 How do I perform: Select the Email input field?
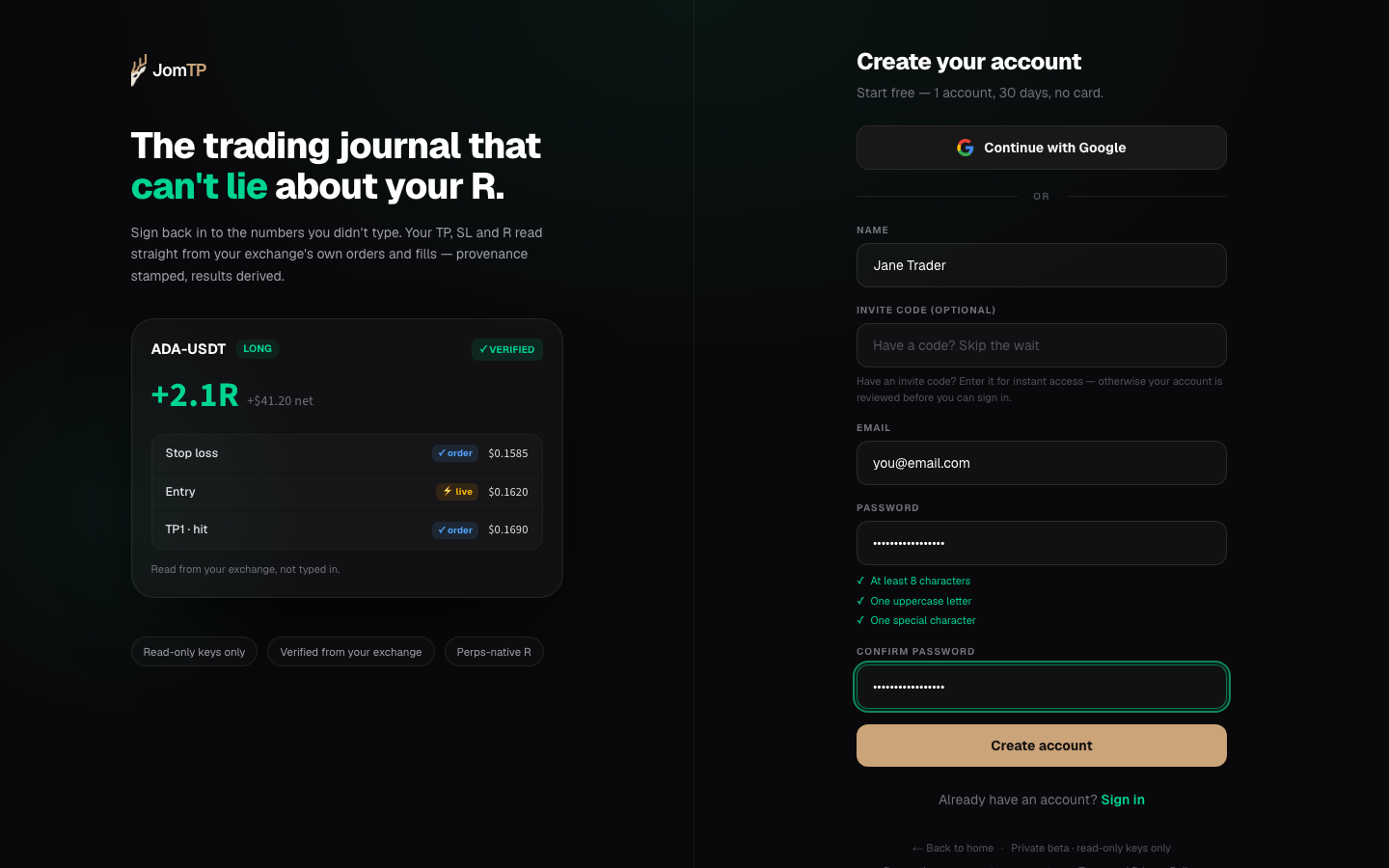[x=1042, y=463]
